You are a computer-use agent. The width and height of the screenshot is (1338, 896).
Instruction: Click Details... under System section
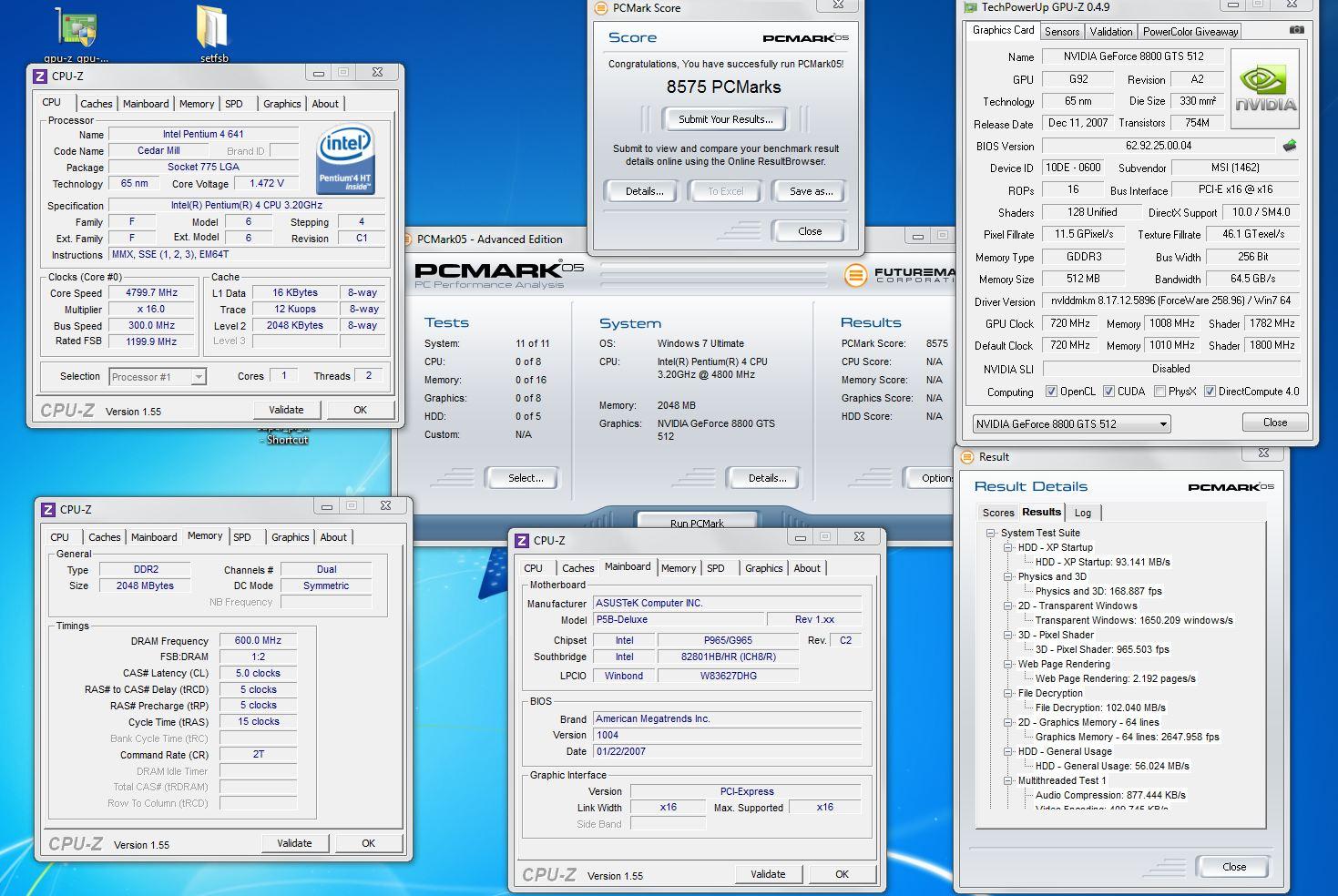(767, 478)
